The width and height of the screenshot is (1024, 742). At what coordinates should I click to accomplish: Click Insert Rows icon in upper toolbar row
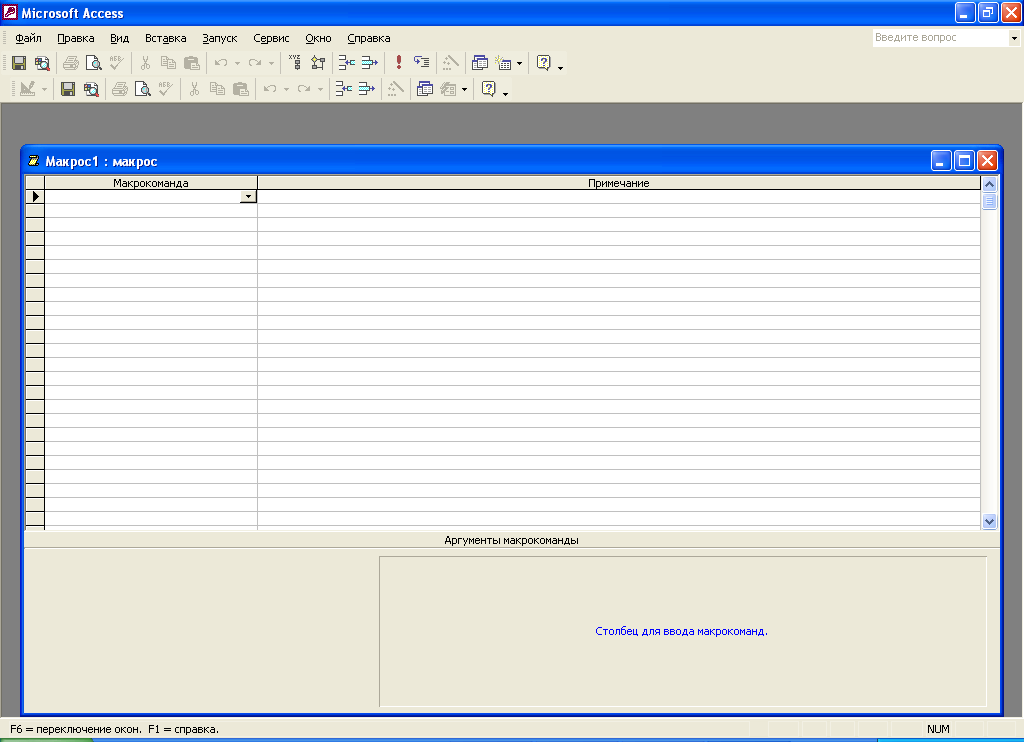pos(346,63)
